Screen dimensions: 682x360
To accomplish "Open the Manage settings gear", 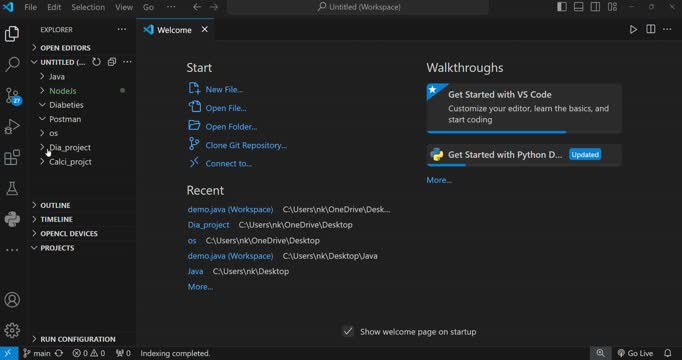I will pos(12,330).
